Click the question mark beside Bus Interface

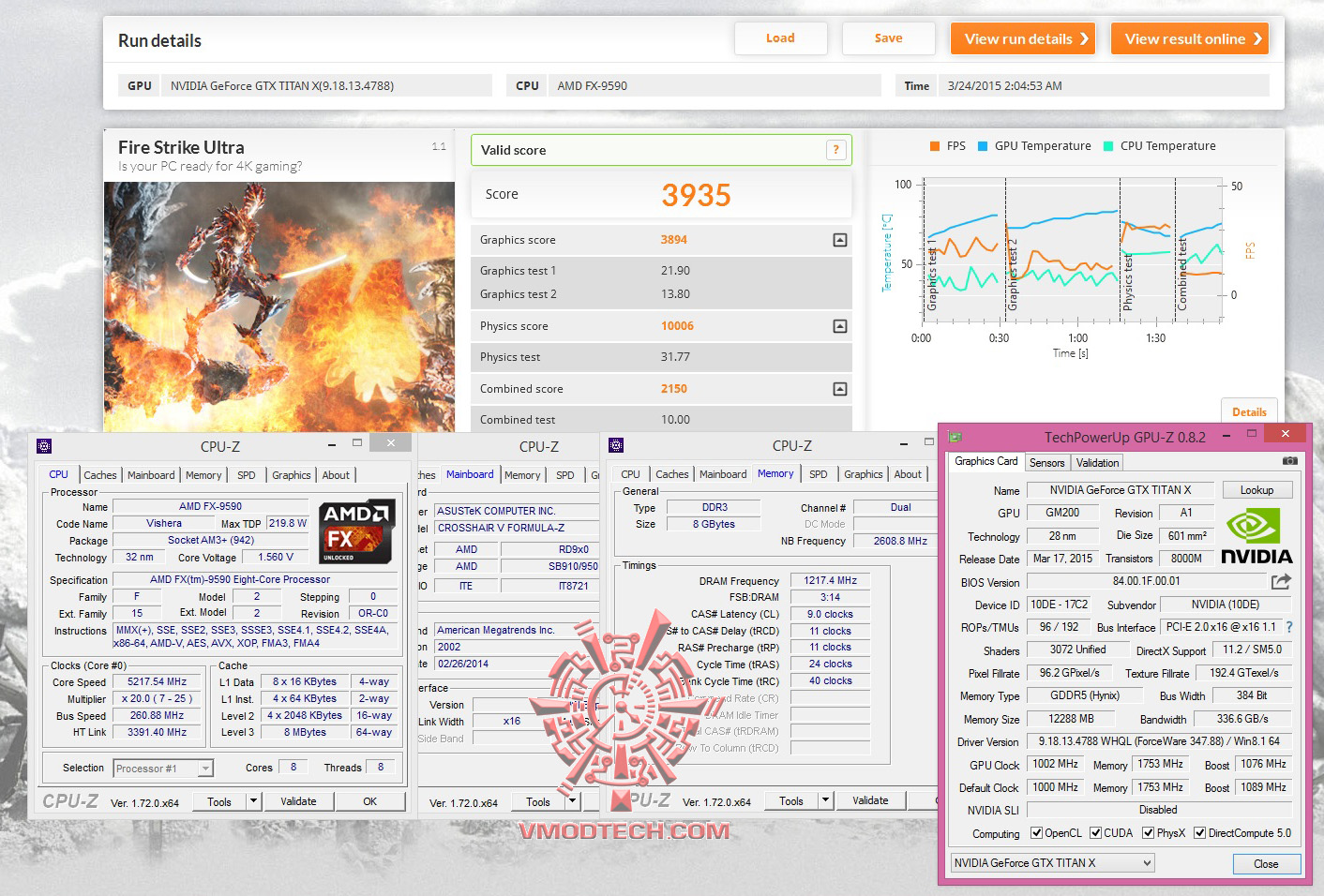(x=1288, y=627)
